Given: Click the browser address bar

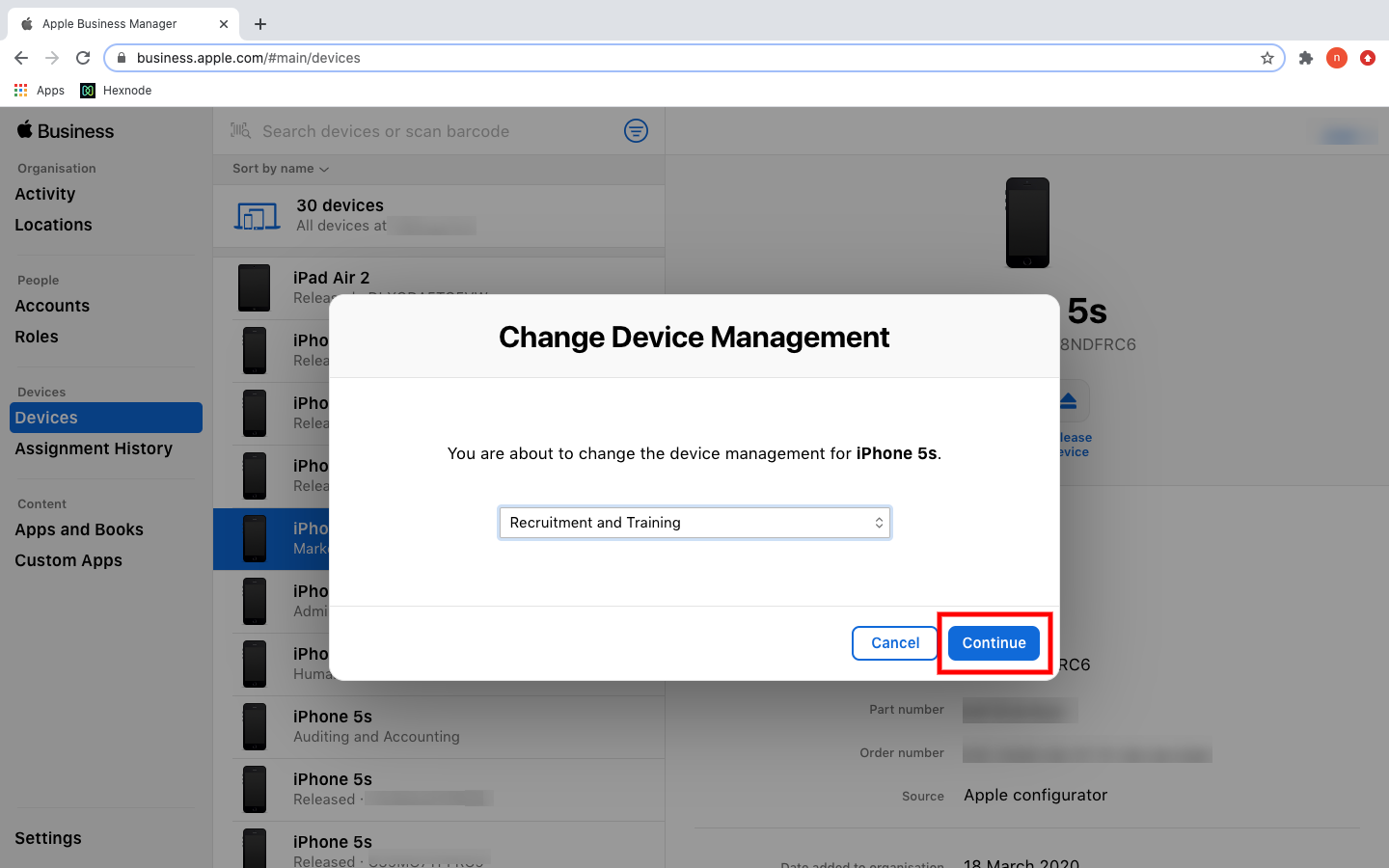Looking at the screenshot, I should (694, 58).
